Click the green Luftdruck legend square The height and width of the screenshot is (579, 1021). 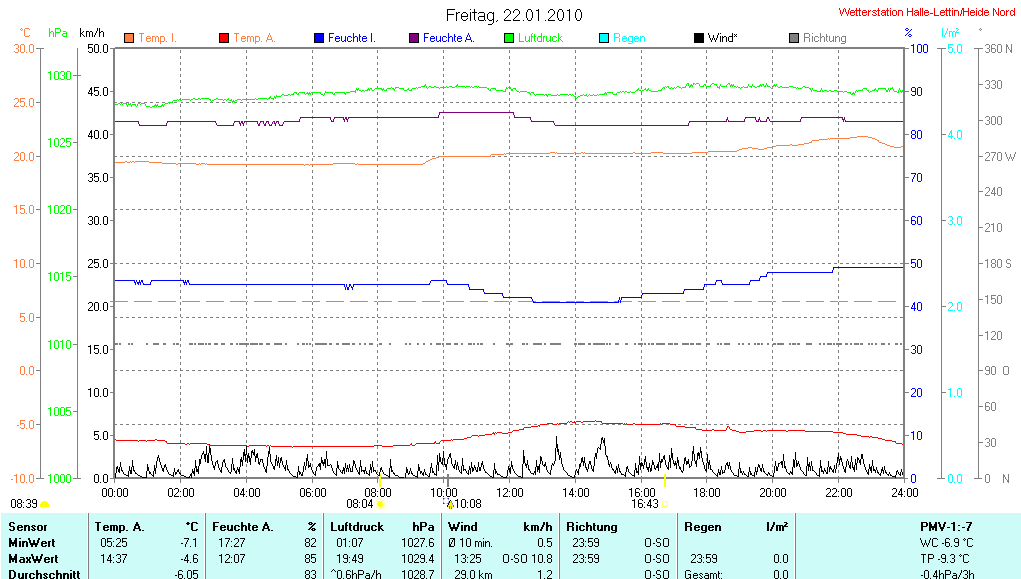tap(509, 38)
